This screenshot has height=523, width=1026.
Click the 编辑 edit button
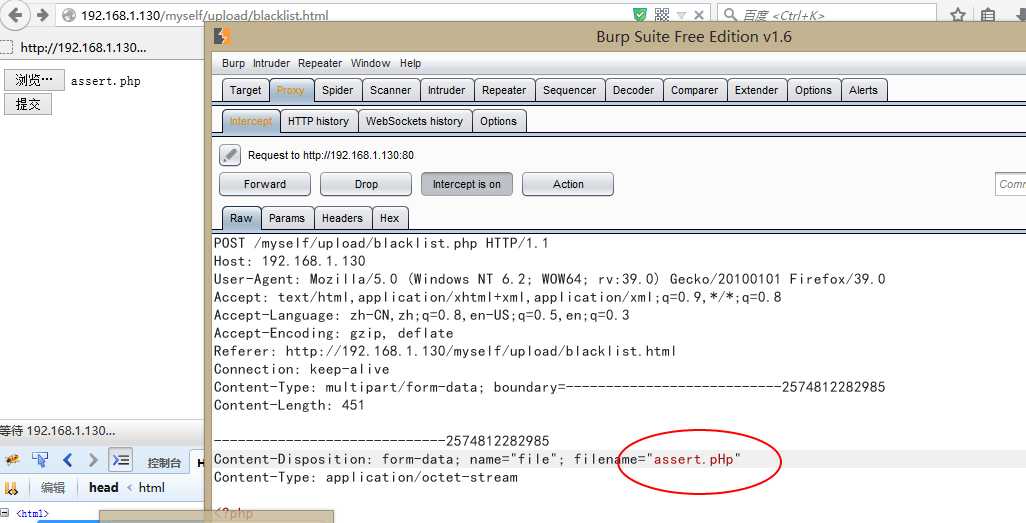click(53, 488)
